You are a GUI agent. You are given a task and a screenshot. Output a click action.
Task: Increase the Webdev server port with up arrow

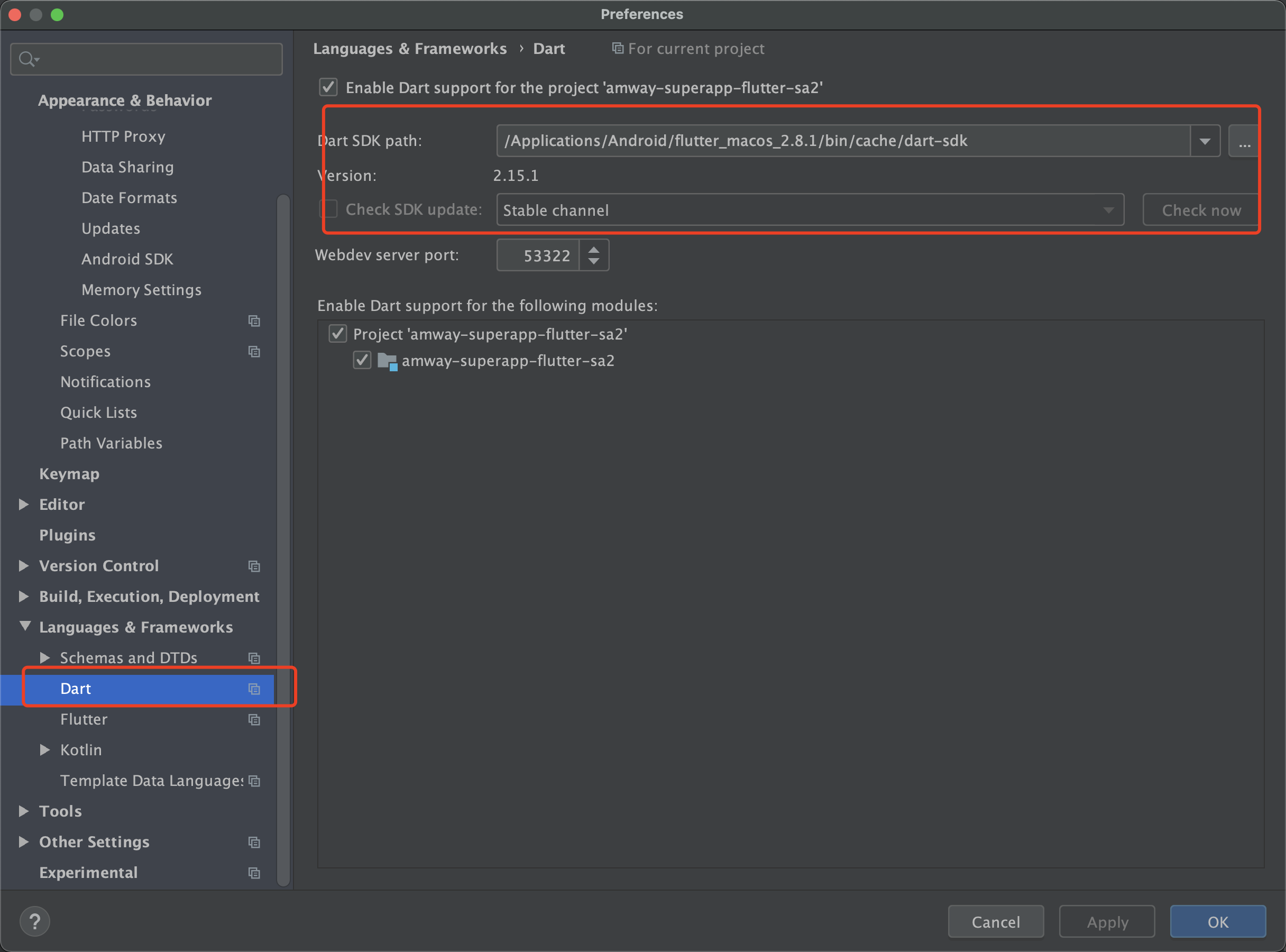pos(593,250)
